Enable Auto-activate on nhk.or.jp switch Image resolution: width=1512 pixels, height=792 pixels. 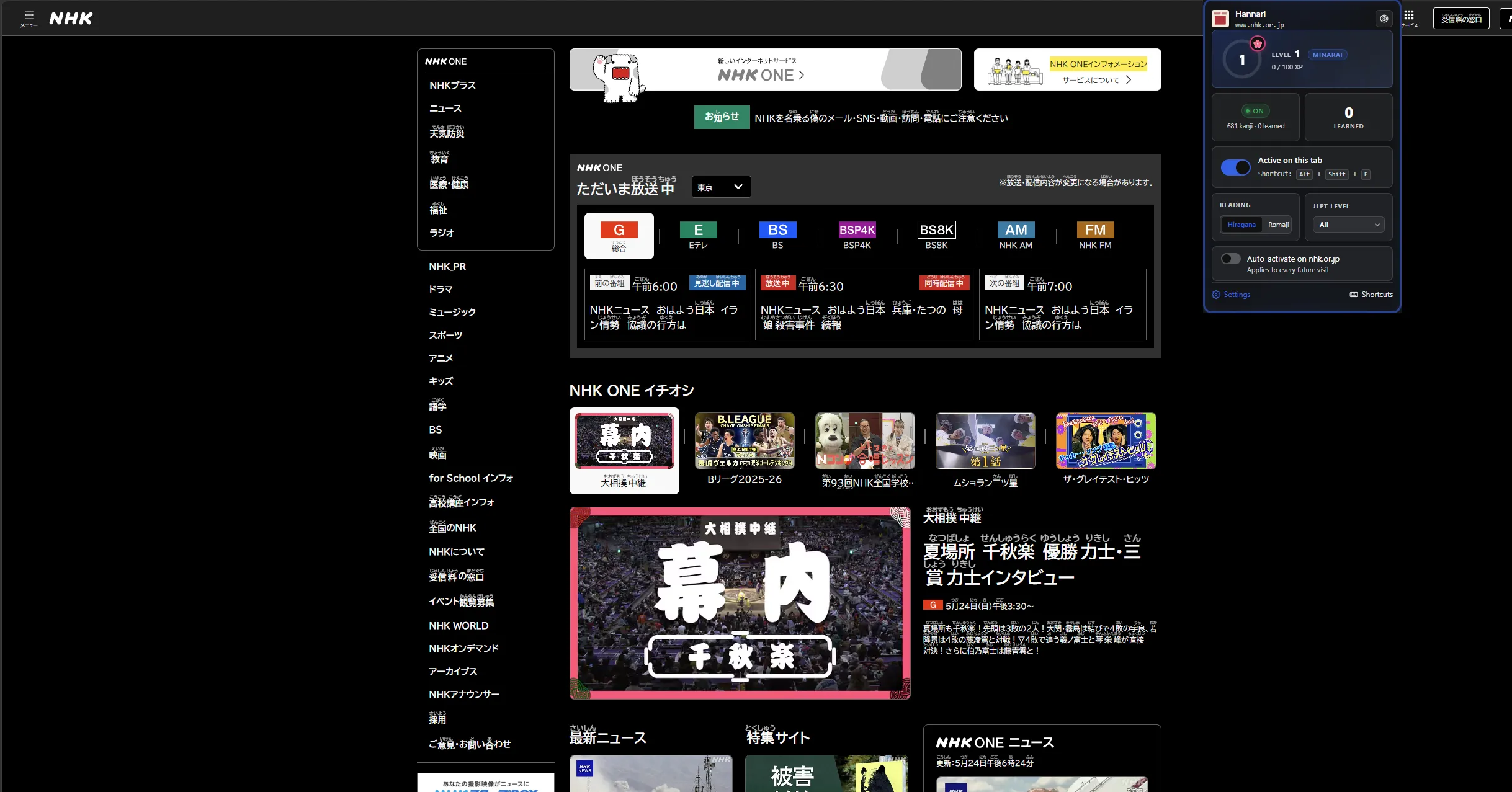(x=1231, y=259)
